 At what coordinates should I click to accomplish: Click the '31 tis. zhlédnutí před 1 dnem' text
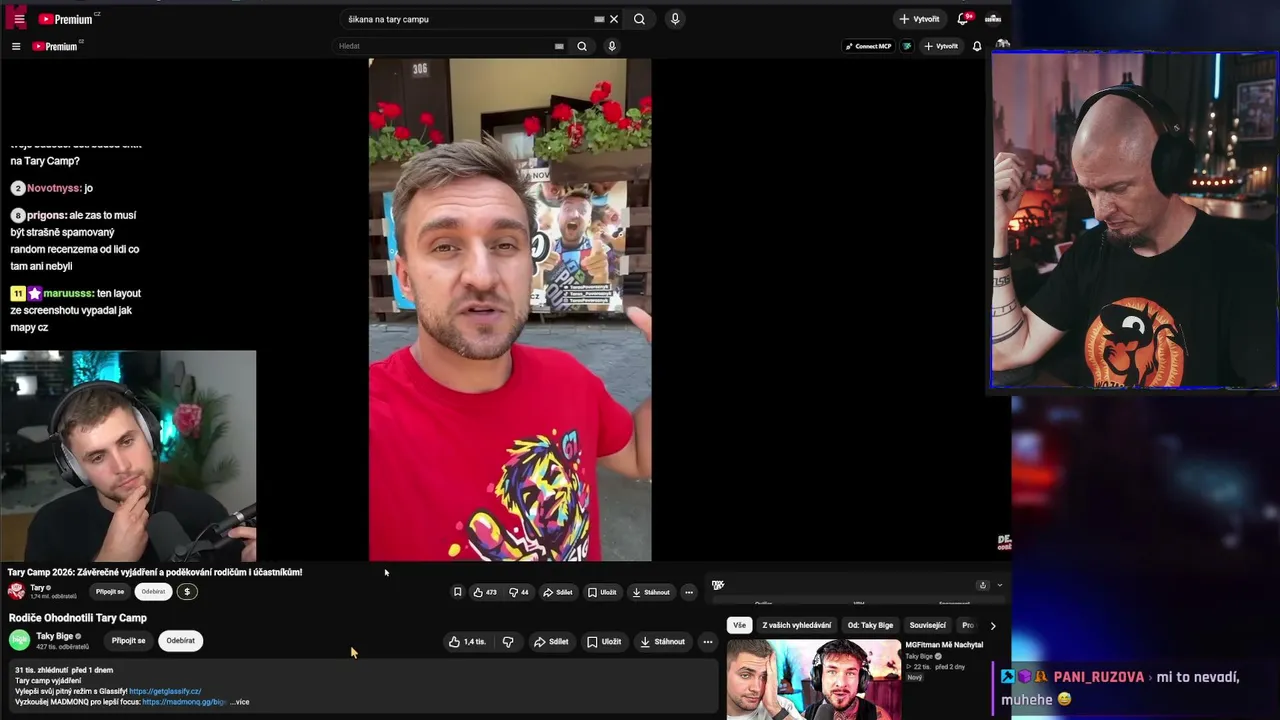pos(64,670)
